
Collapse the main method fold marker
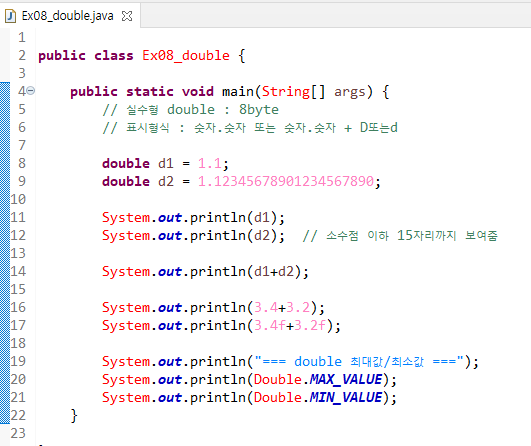click(30, 91)
